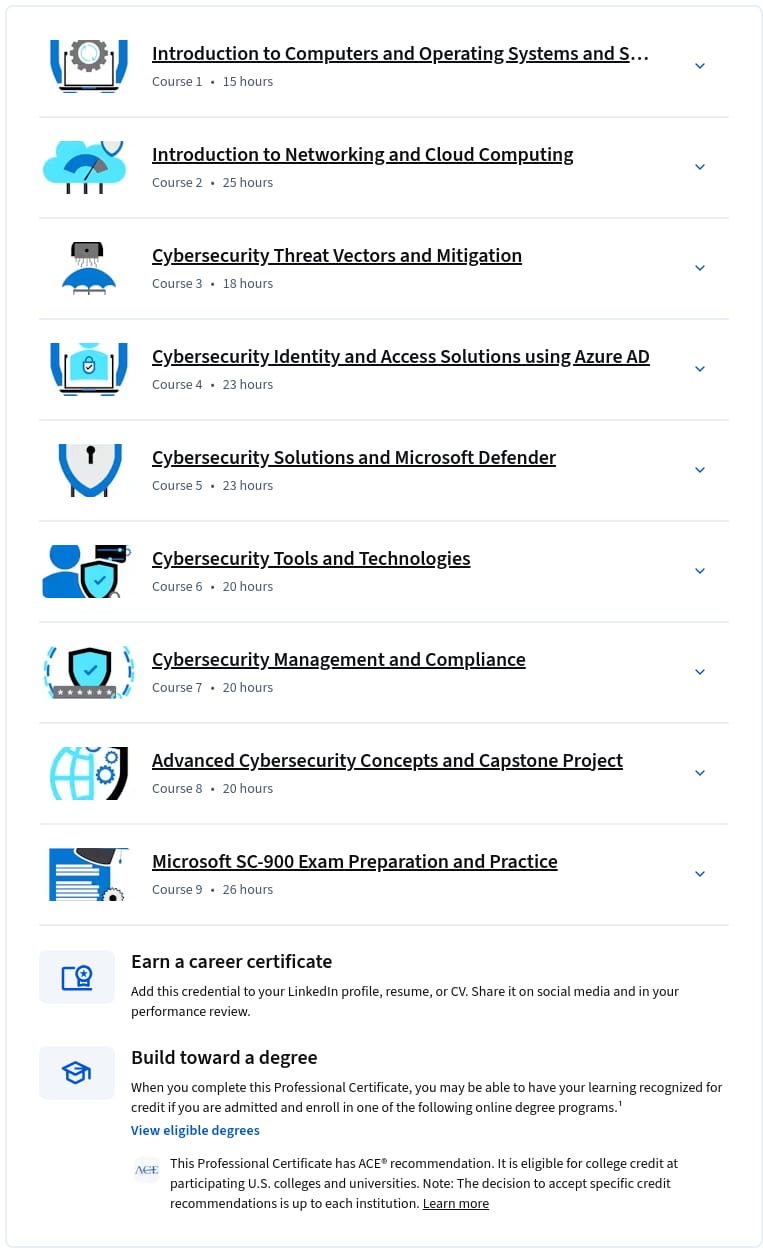Click the Course 1 computer gear thumbnail icon
763x1248 pixels.
[89, 66]
